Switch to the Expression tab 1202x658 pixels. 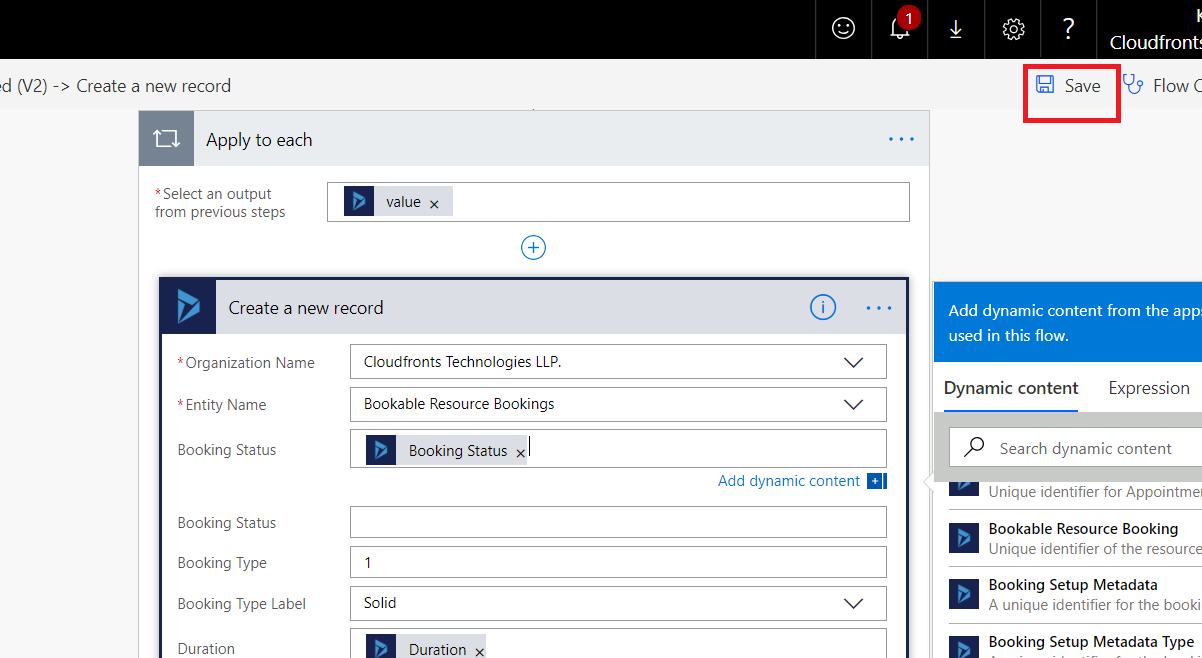(x=1148, y=388)
